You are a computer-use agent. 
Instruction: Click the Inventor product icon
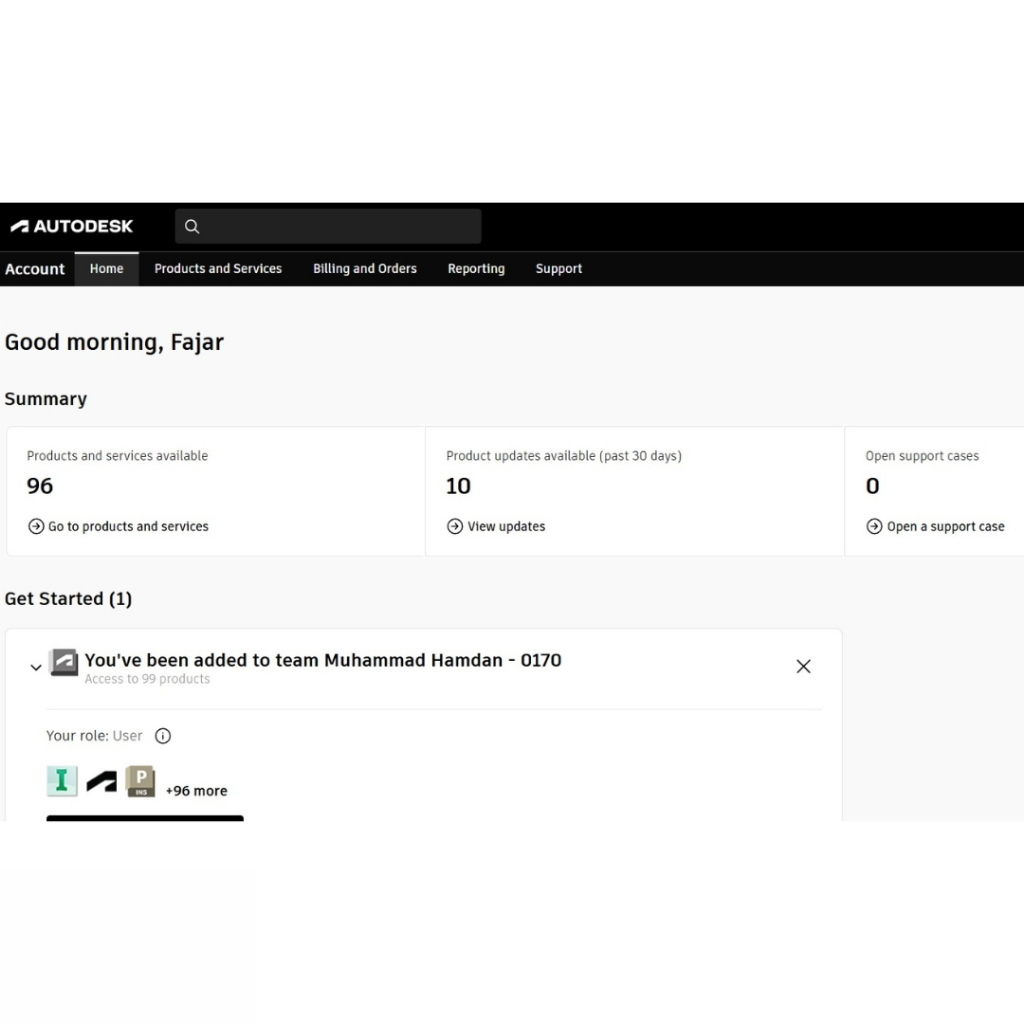[x=62, y=781]
